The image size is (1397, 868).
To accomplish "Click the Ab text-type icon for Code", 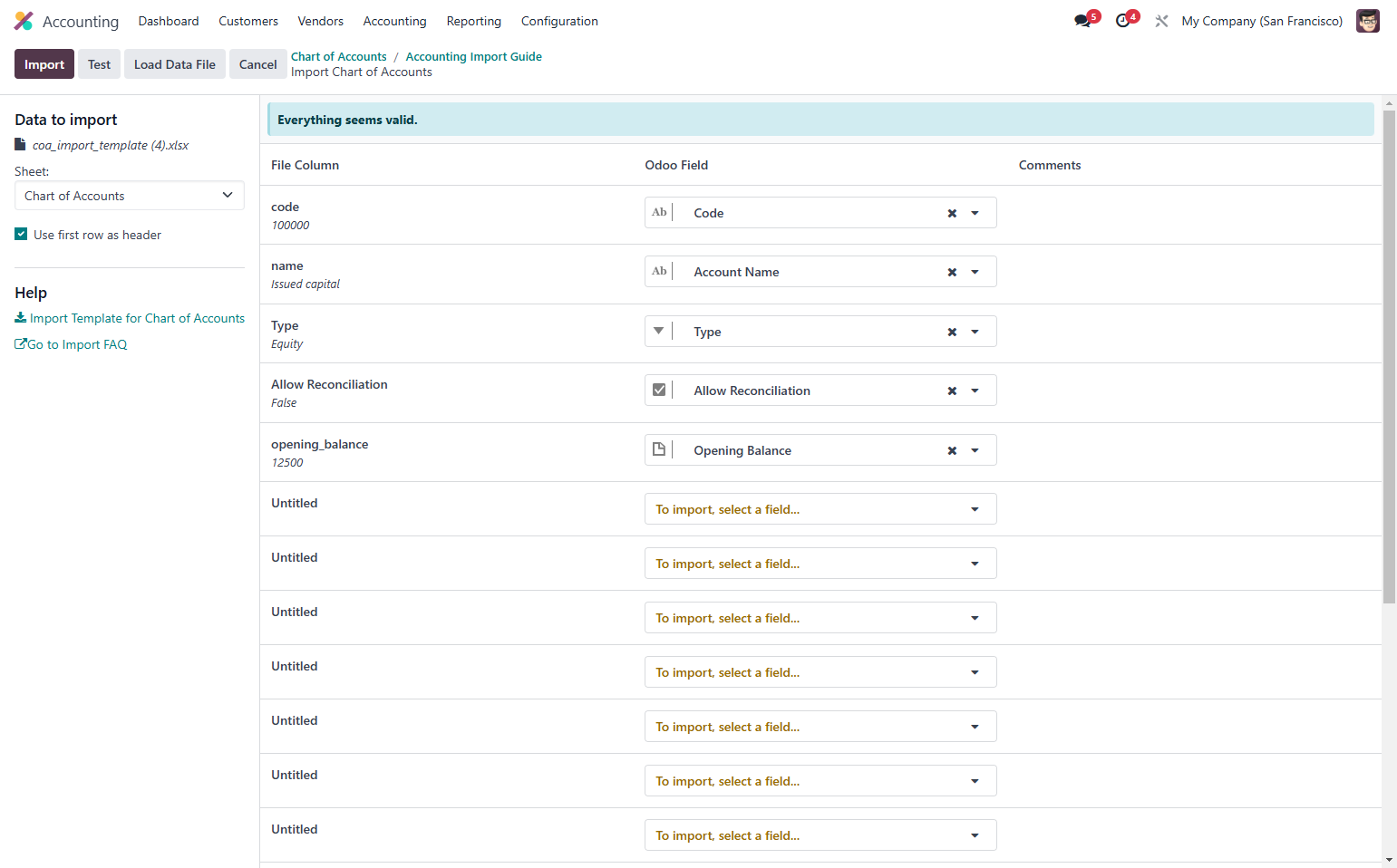I will click(659, 212).
